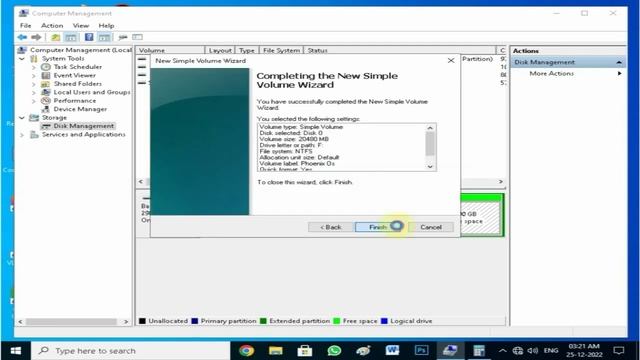Open the Help toolbar icon
The height and width of the screenshot is (360, 640).
[x=89, y=37]
